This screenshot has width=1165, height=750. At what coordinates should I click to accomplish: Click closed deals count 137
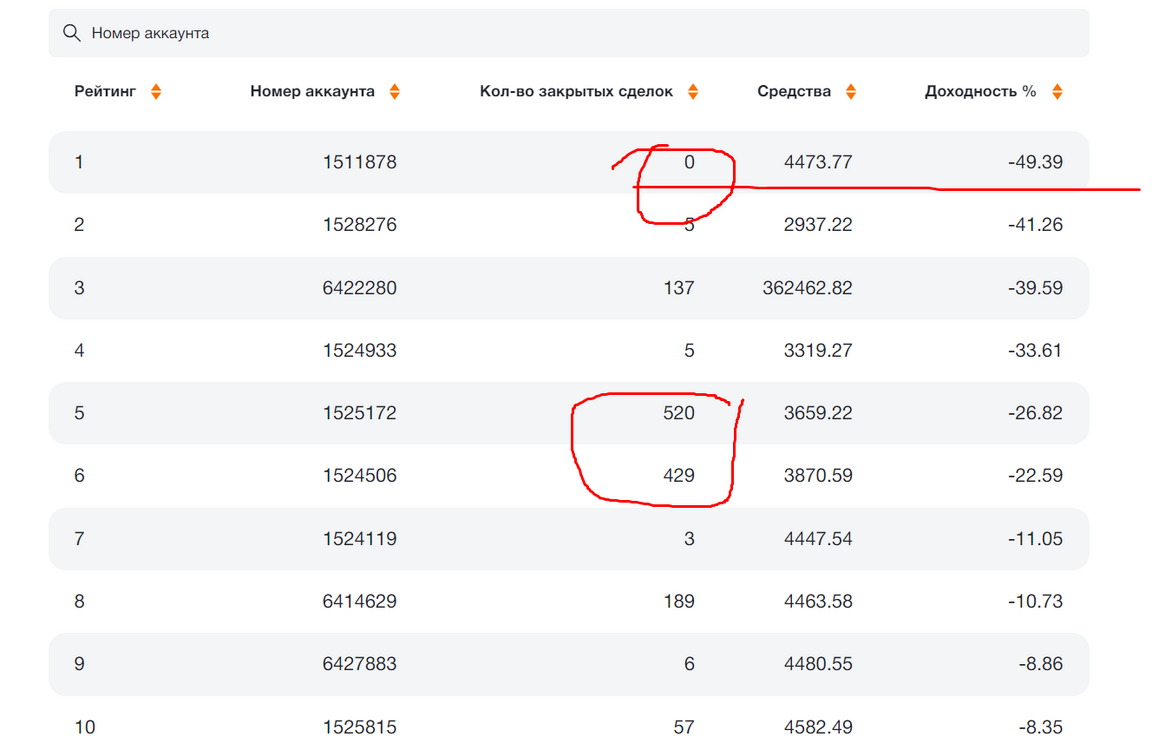point(679,288)
